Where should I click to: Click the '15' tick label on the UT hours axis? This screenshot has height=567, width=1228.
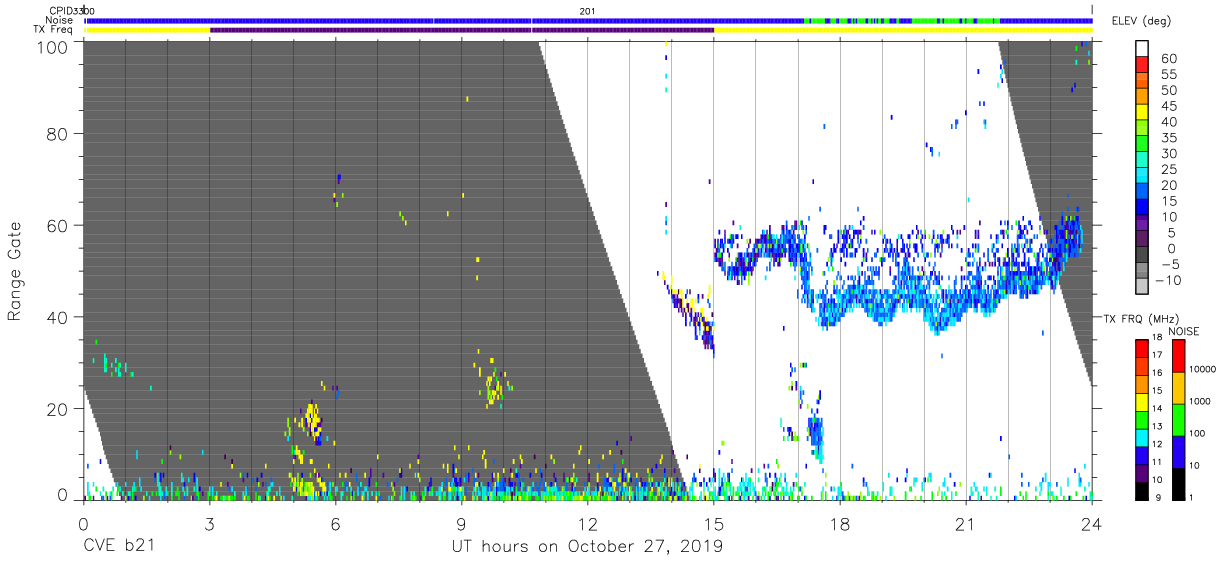(713, 523)
